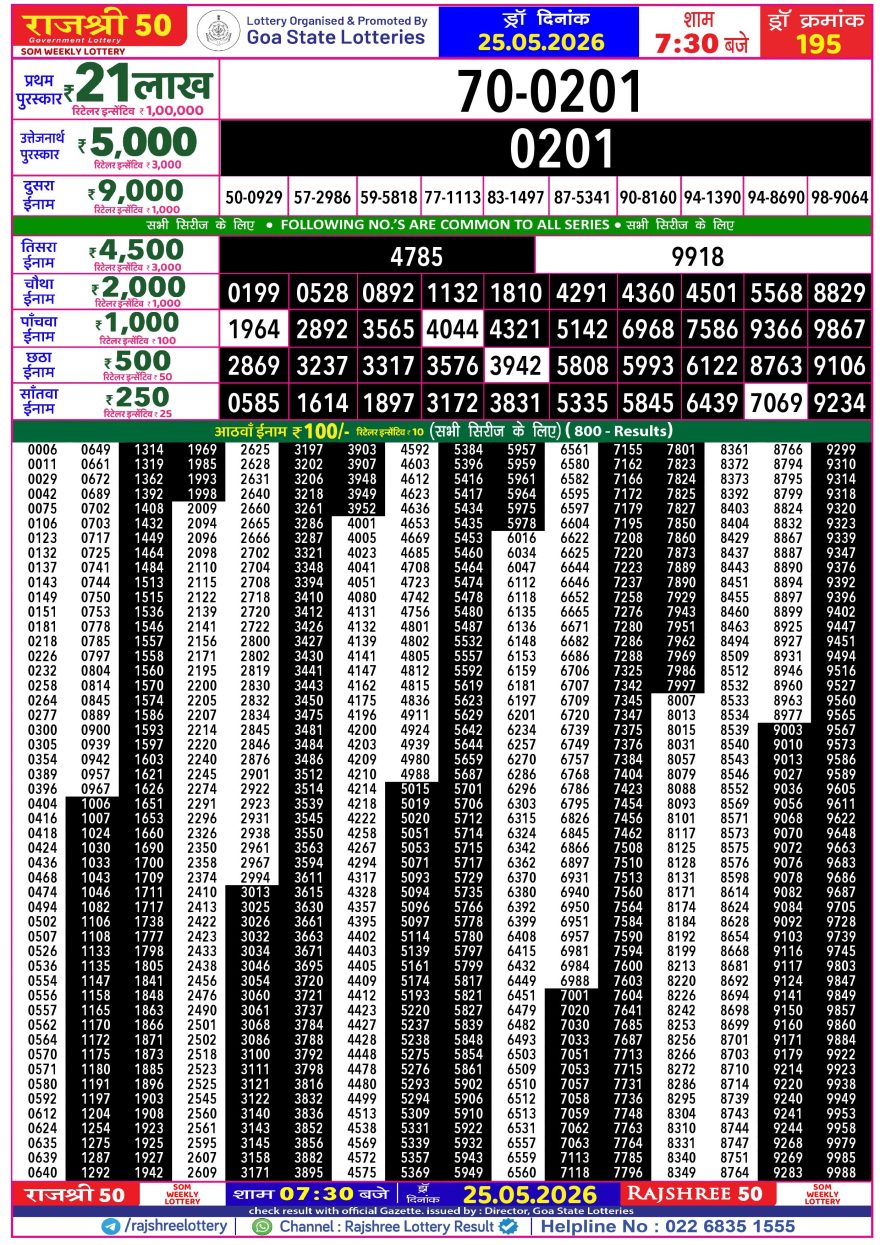Click the blue verified badge after Rajshree Lottery Result
The width and height of the screenshot is (880, 1245).
coord(508,1226)
